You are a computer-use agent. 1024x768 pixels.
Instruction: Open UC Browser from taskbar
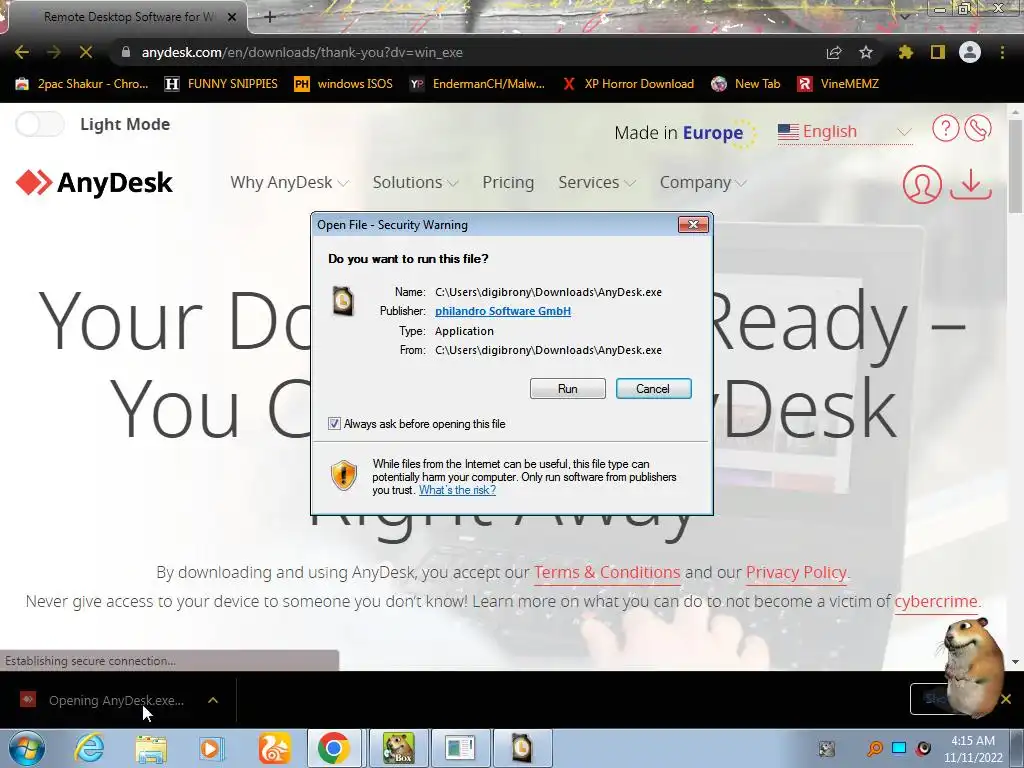[x=274, y=748]
